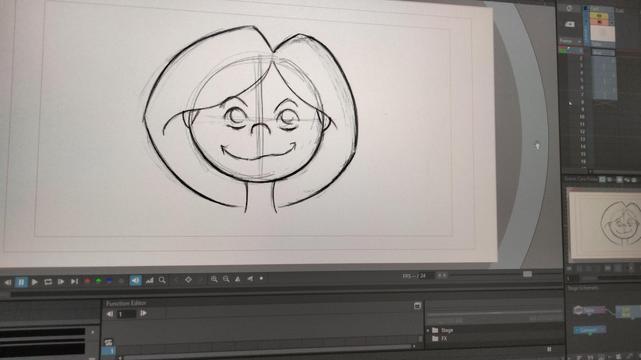The height and width of the screenshot is (360, 641).
Task: Click the spreadsheet icon below Function Editor
Action: 108,342
